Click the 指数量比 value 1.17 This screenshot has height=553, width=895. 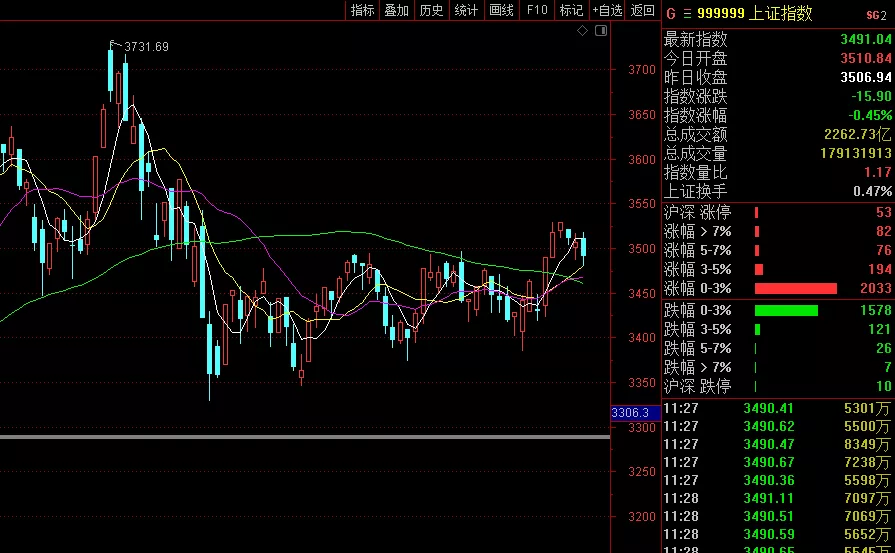(878, 172)
